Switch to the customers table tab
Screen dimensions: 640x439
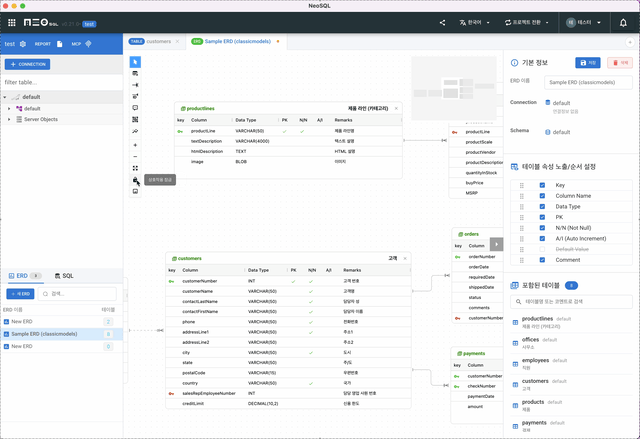152,42
